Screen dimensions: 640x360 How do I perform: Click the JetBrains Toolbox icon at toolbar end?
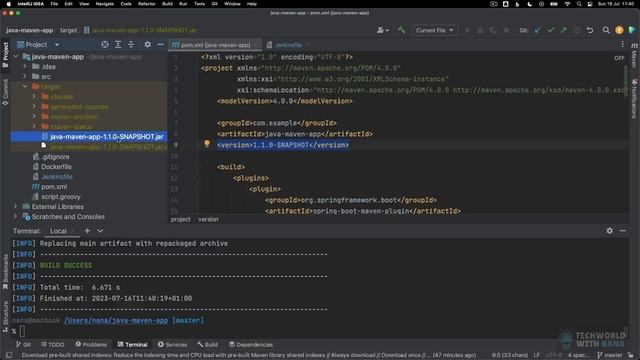tap(632, 30)
